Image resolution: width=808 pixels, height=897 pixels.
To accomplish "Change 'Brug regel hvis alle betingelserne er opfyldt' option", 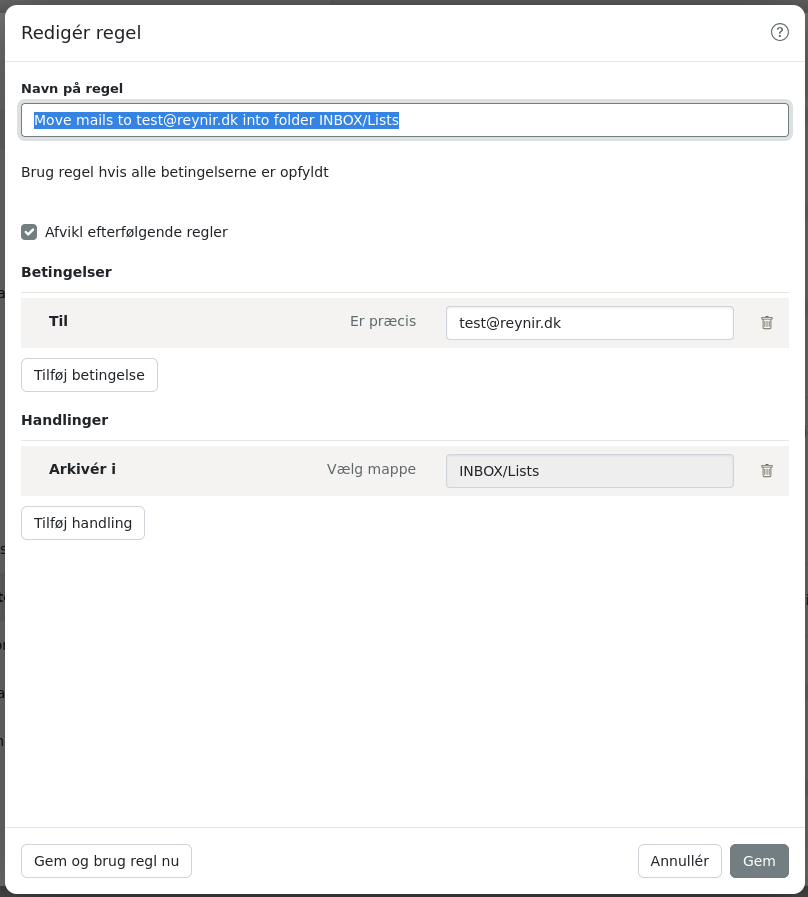I will pos(175,172).
